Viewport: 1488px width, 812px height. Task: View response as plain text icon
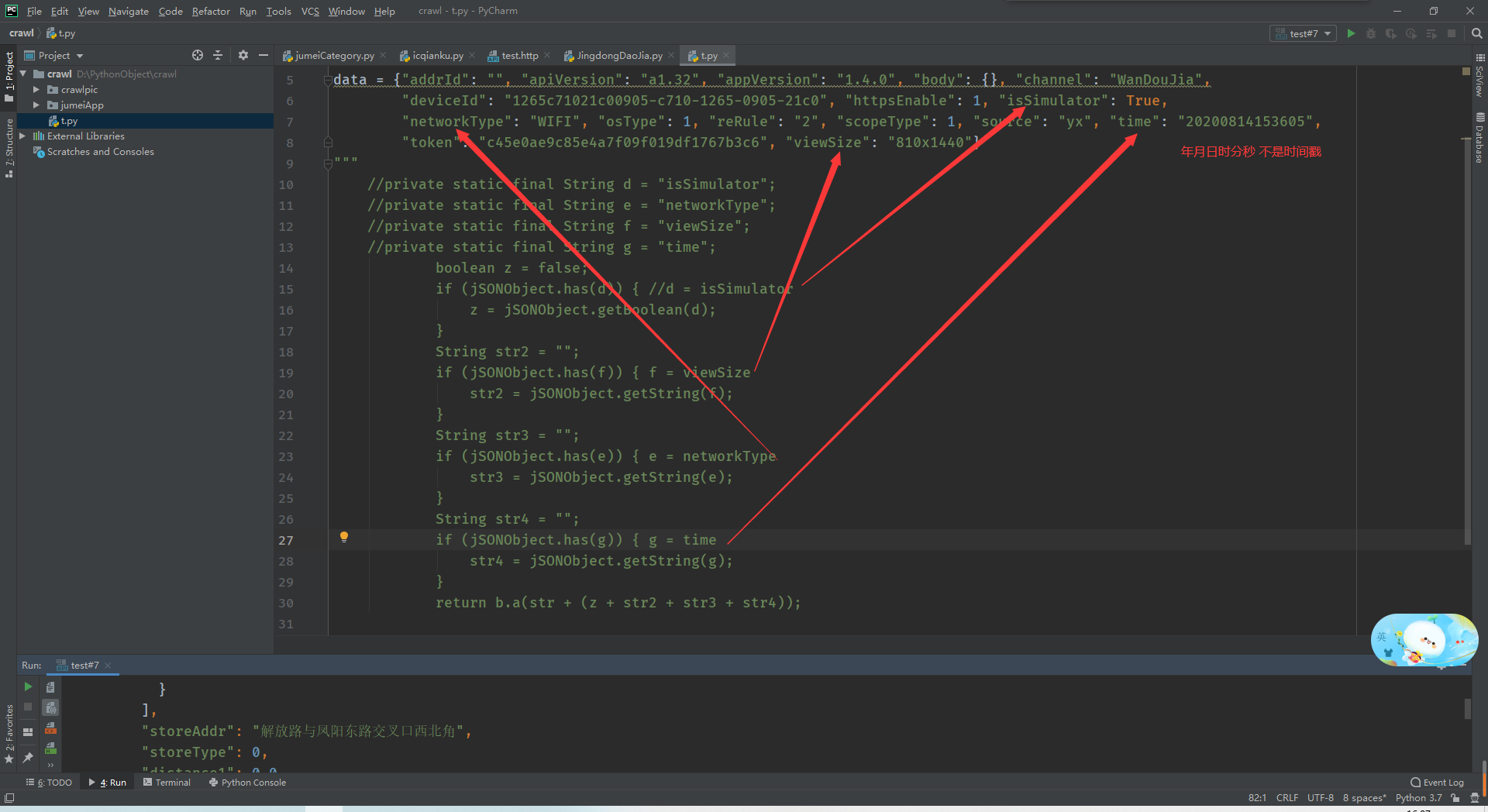(50, 686)
